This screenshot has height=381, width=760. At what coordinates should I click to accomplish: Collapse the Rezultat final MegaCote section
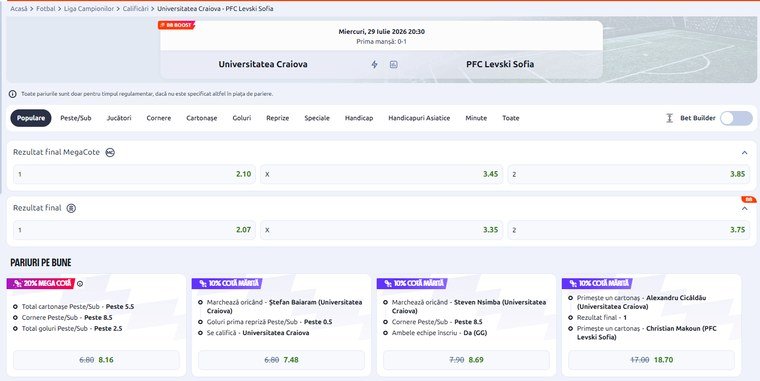pyautogui.click(x=744, y=153)
